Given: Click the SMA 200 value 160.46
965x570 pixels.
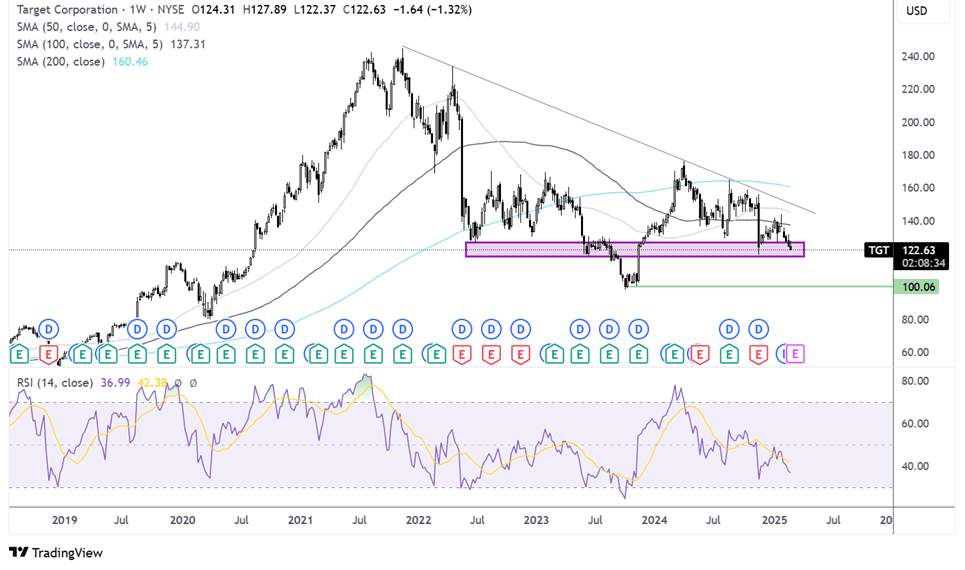Looking at the screenshot, I should (x=130, y=62).
